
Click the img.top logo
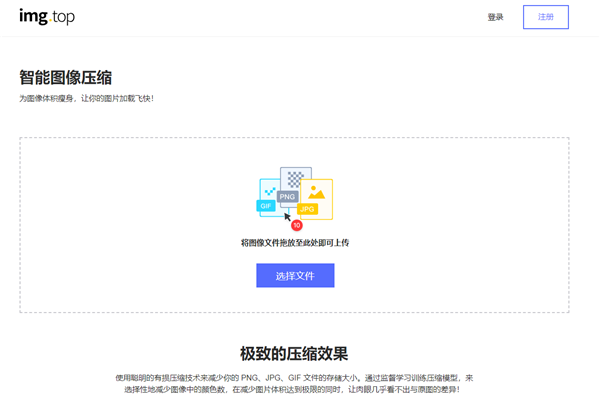click(x=46, y=17)
